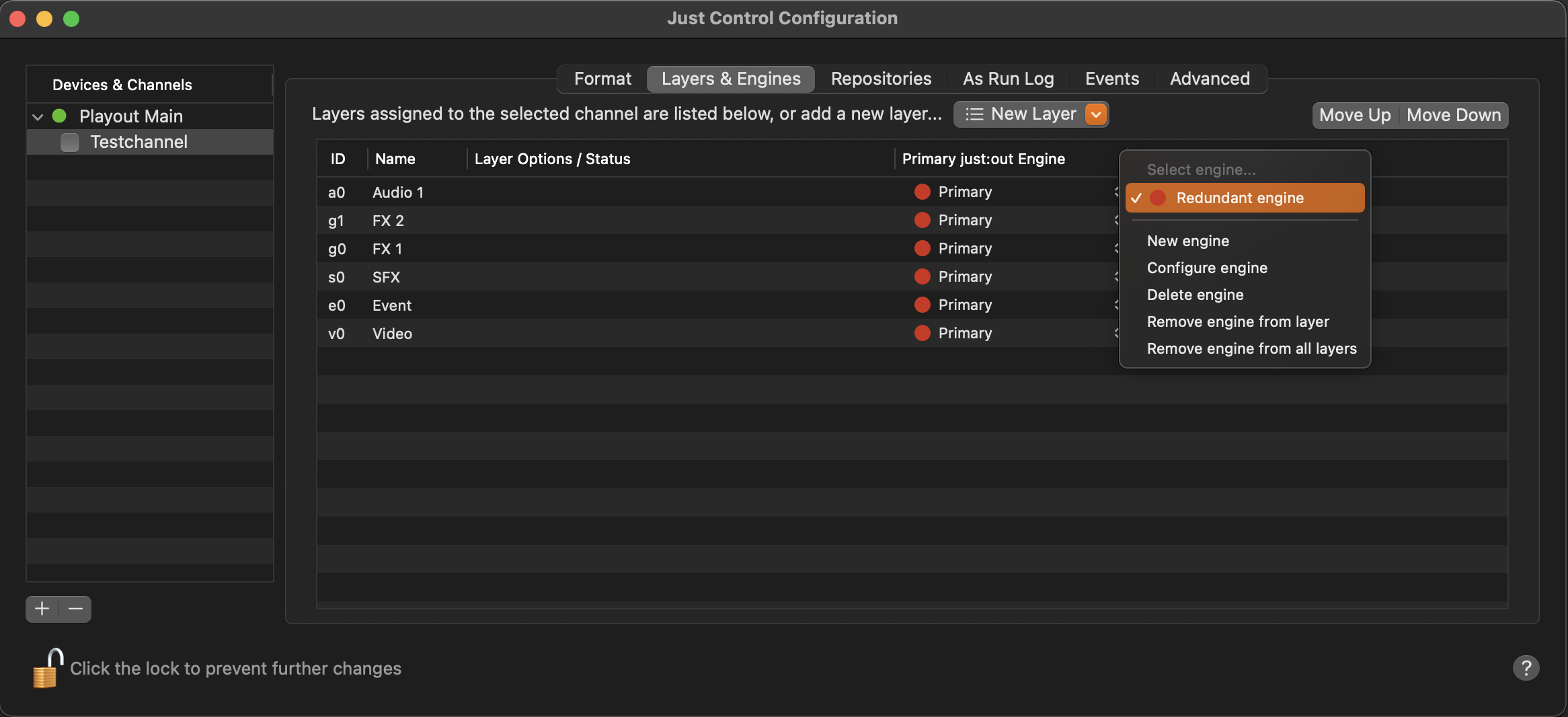Open help with the question mark icon

tap(1526, 668)
